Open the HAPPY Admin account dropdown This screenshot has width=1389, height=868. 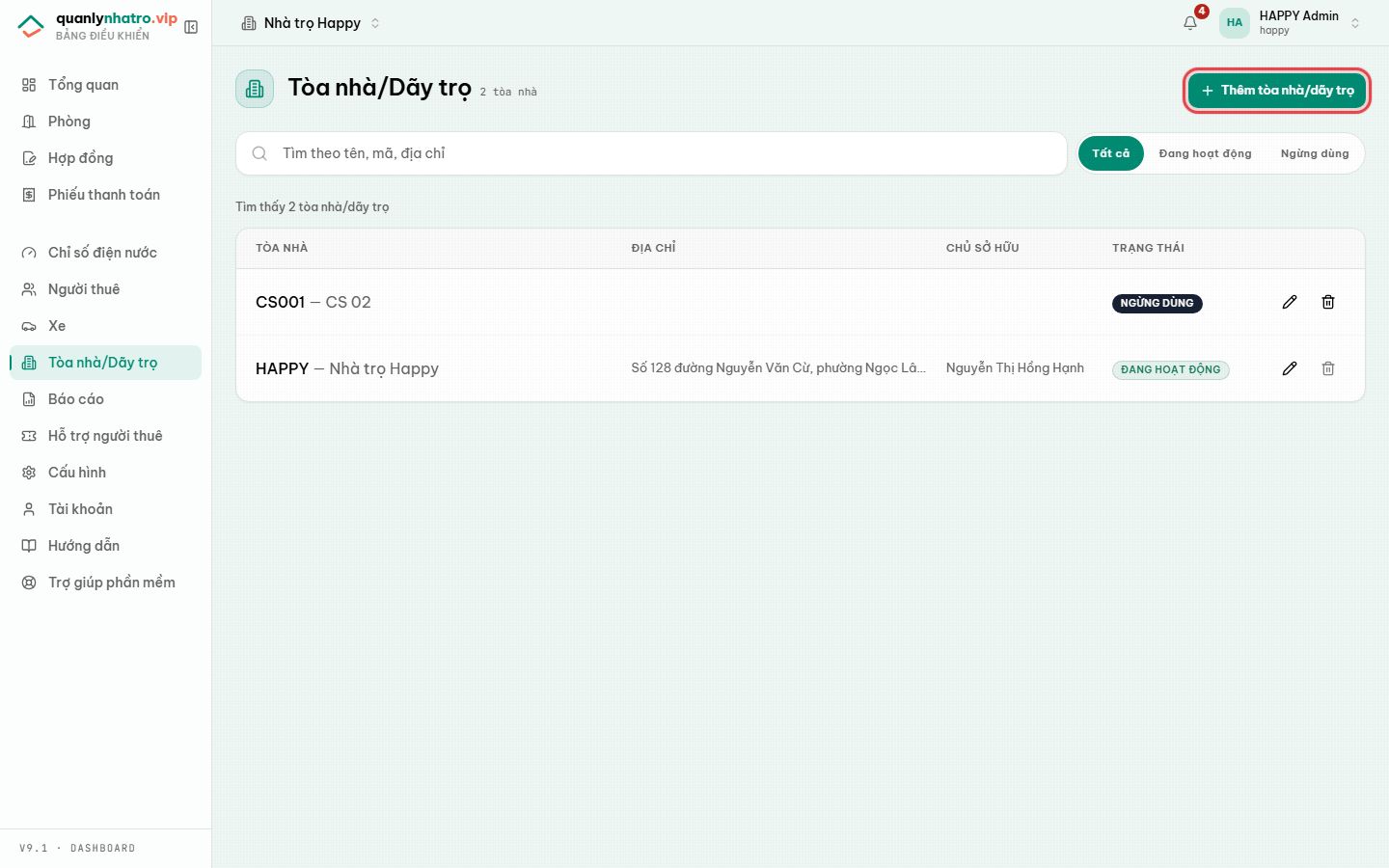[1291, 23]
